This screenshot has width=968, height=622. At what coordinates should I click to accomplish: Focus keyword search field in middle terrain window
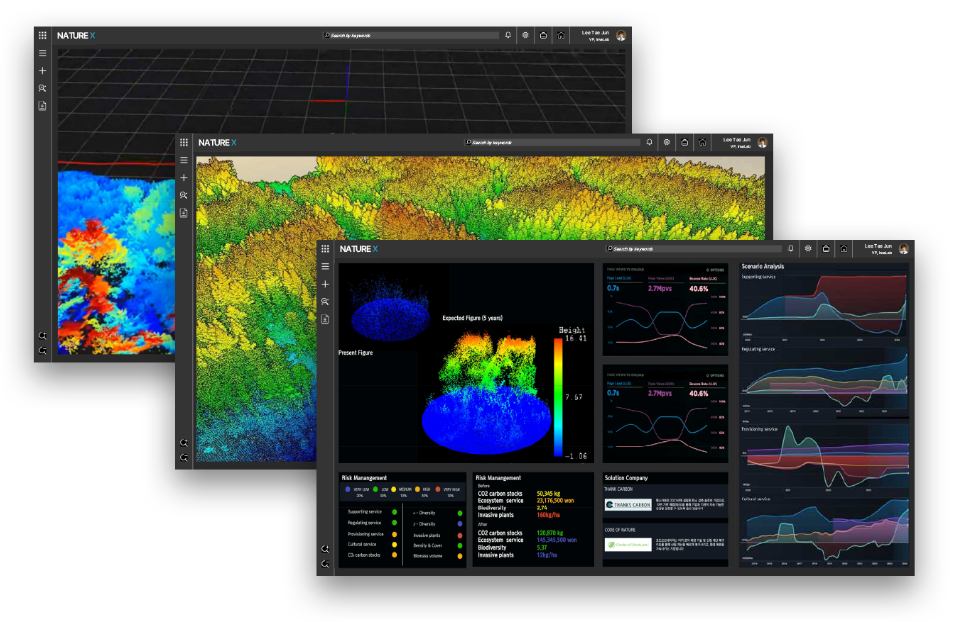click(x=552, y=142)
